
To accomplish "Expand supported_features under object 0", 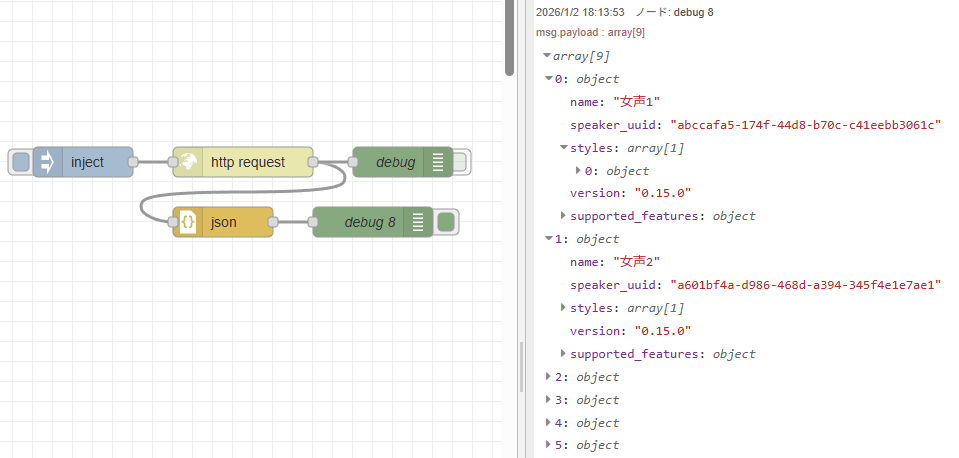I will (563, 216).
